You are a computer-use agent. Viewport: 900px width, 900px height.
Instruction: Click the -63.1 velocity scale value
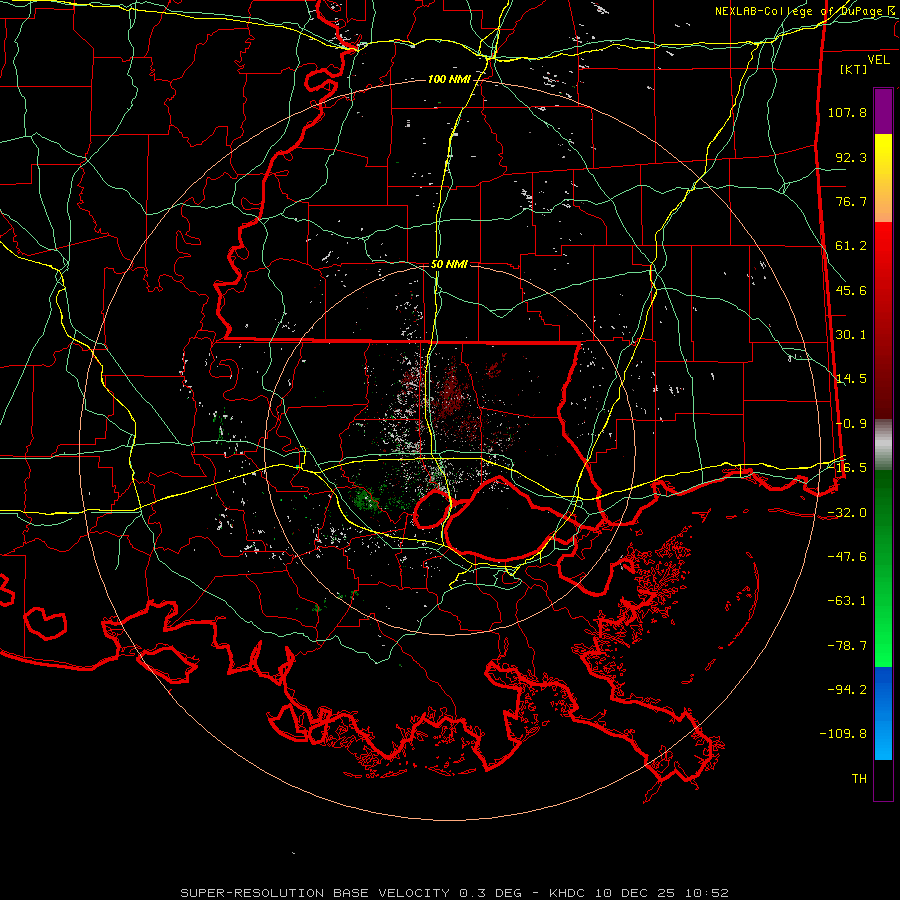tap(847, 601)
